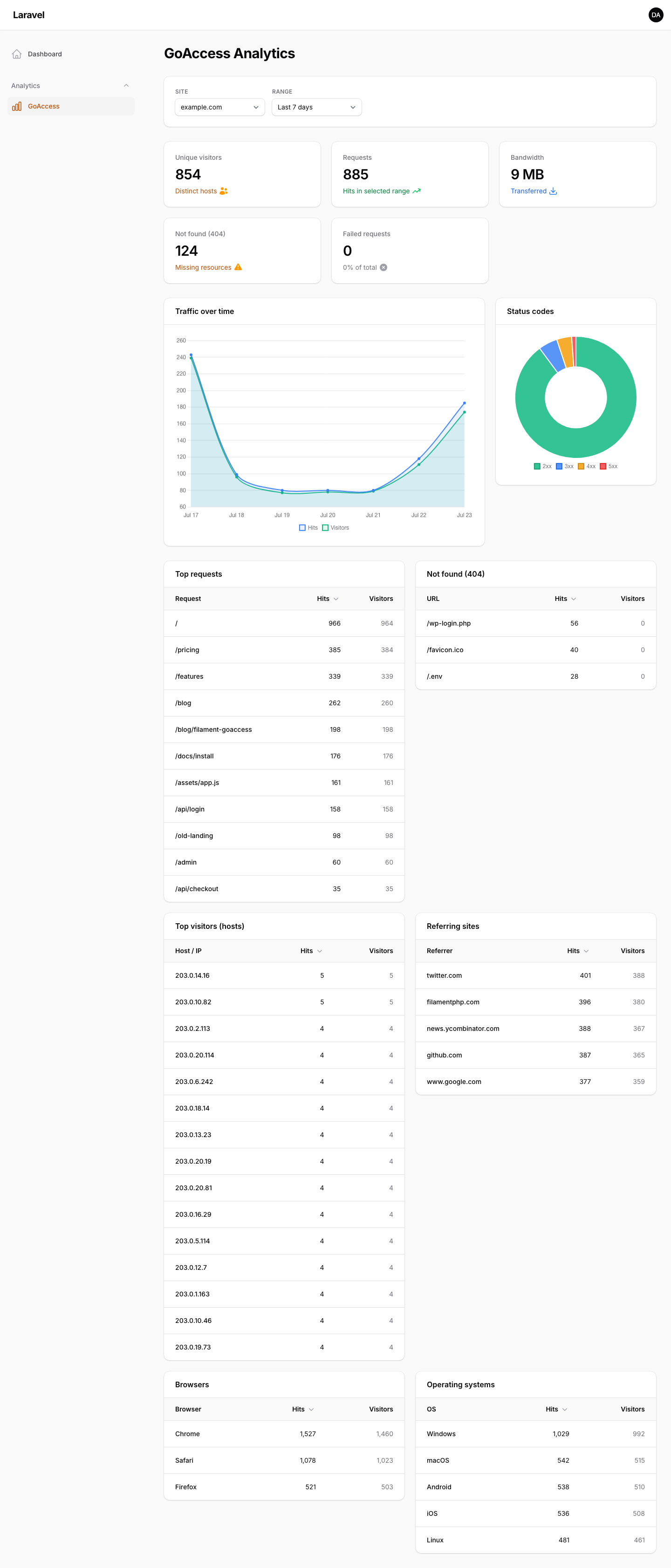Click the download icon next to Transferred
This screenshot has height=1568, width=671.
(553, 191)
